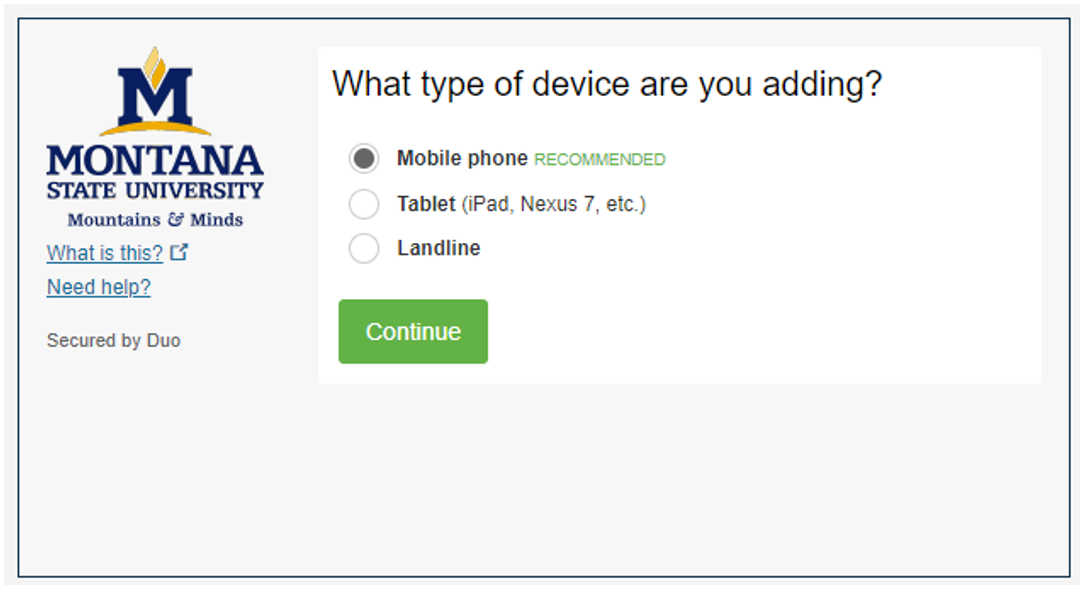
Task: Select the Mobile phone device option
Action: coord(364,158)
